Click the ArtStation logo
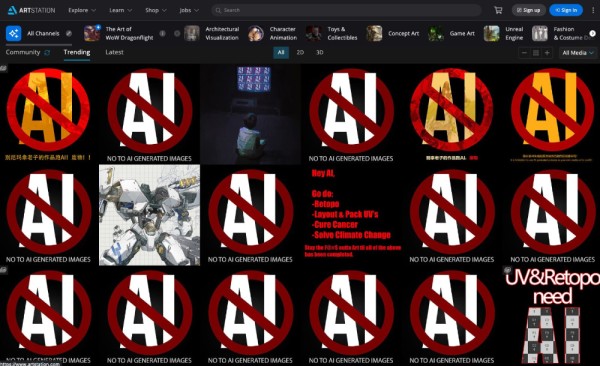The width and height of the screenshot is (600, 366). pyautogui.click(x=31, y=10)
